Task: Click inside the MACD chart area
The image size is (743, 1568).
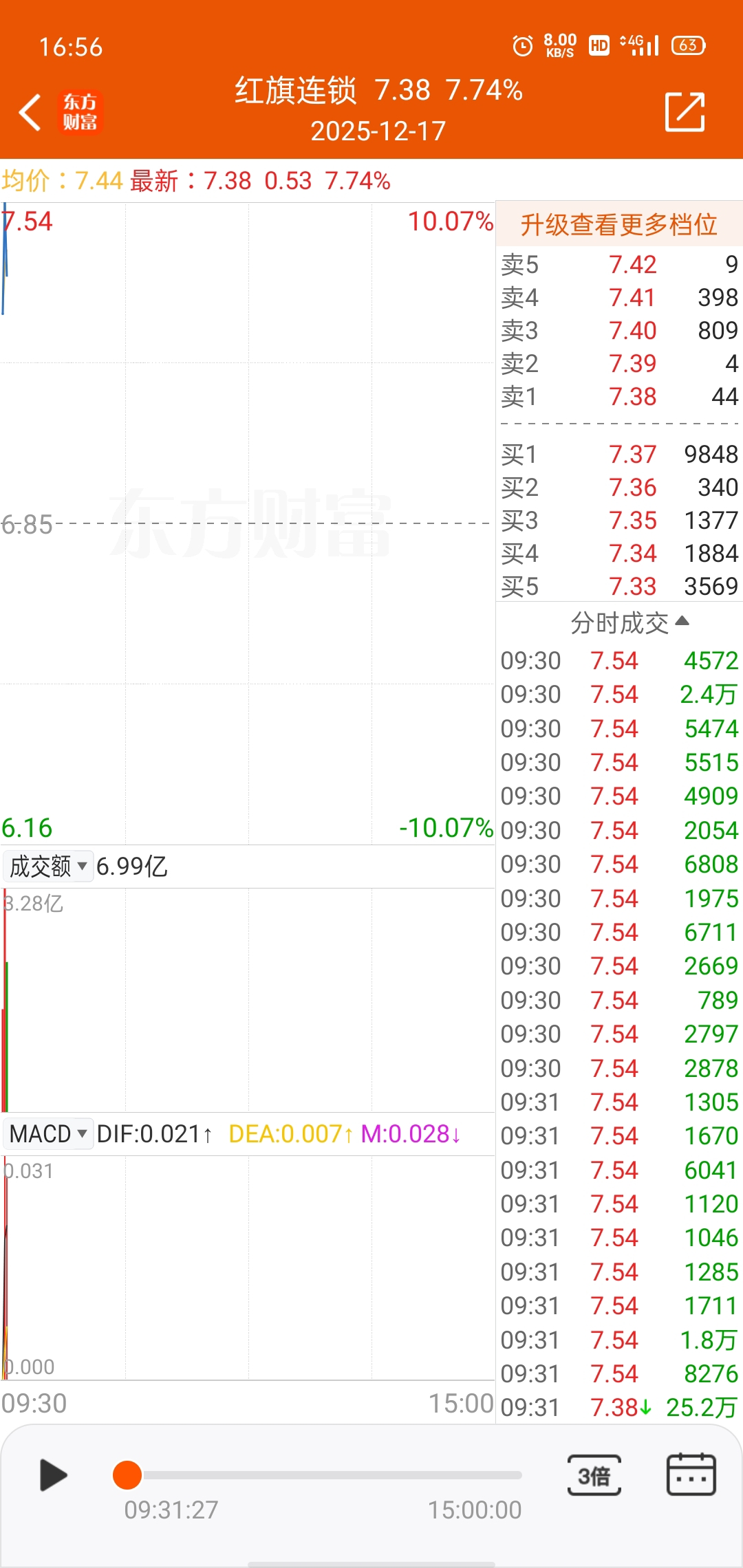Action: pyautogui.click(x=248, y=1267)
